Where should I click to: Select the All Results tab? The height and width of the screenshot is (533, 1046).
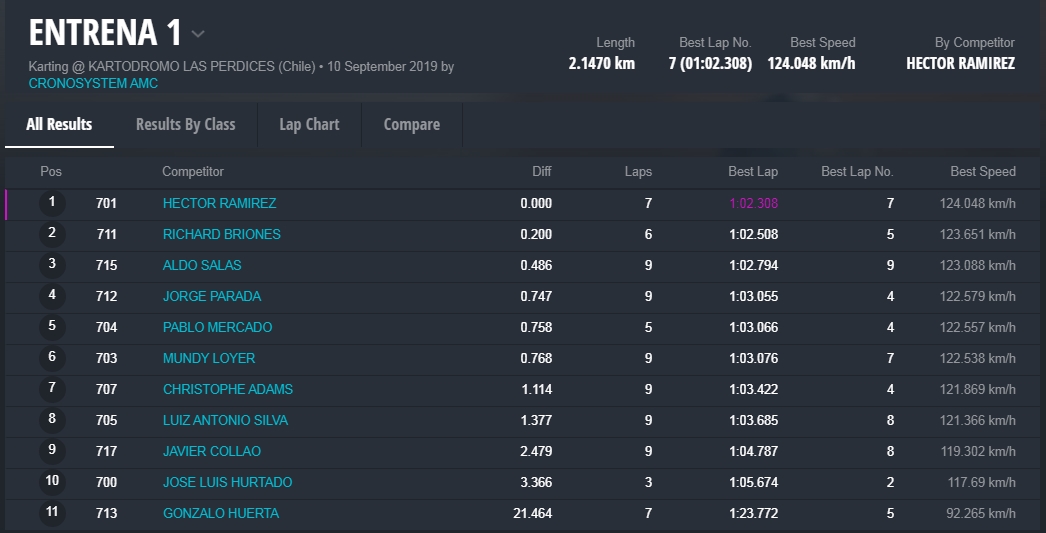(x=59, y=124)
